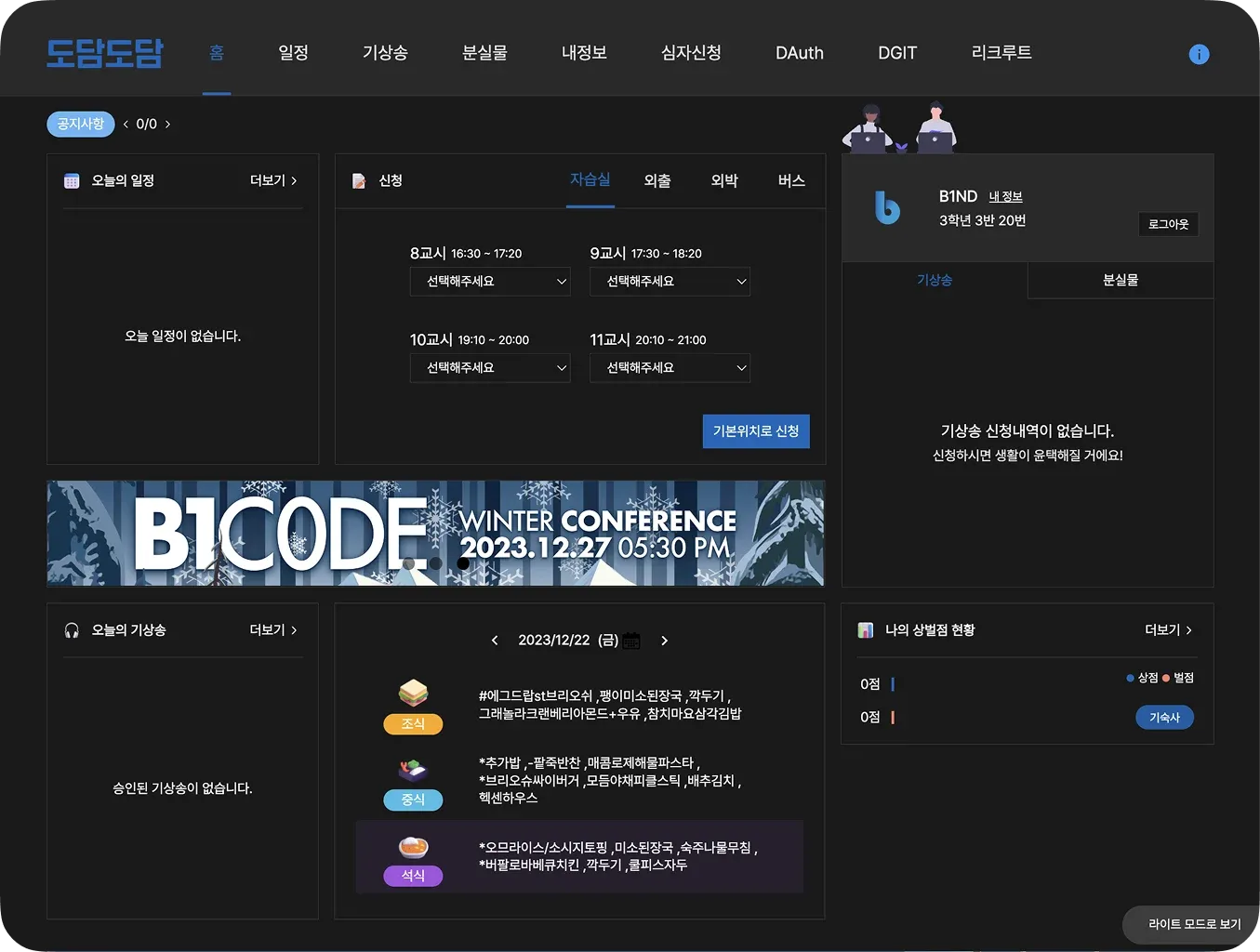
Task: Click the B1ND blue b profile logo
Action: point(887,207)
